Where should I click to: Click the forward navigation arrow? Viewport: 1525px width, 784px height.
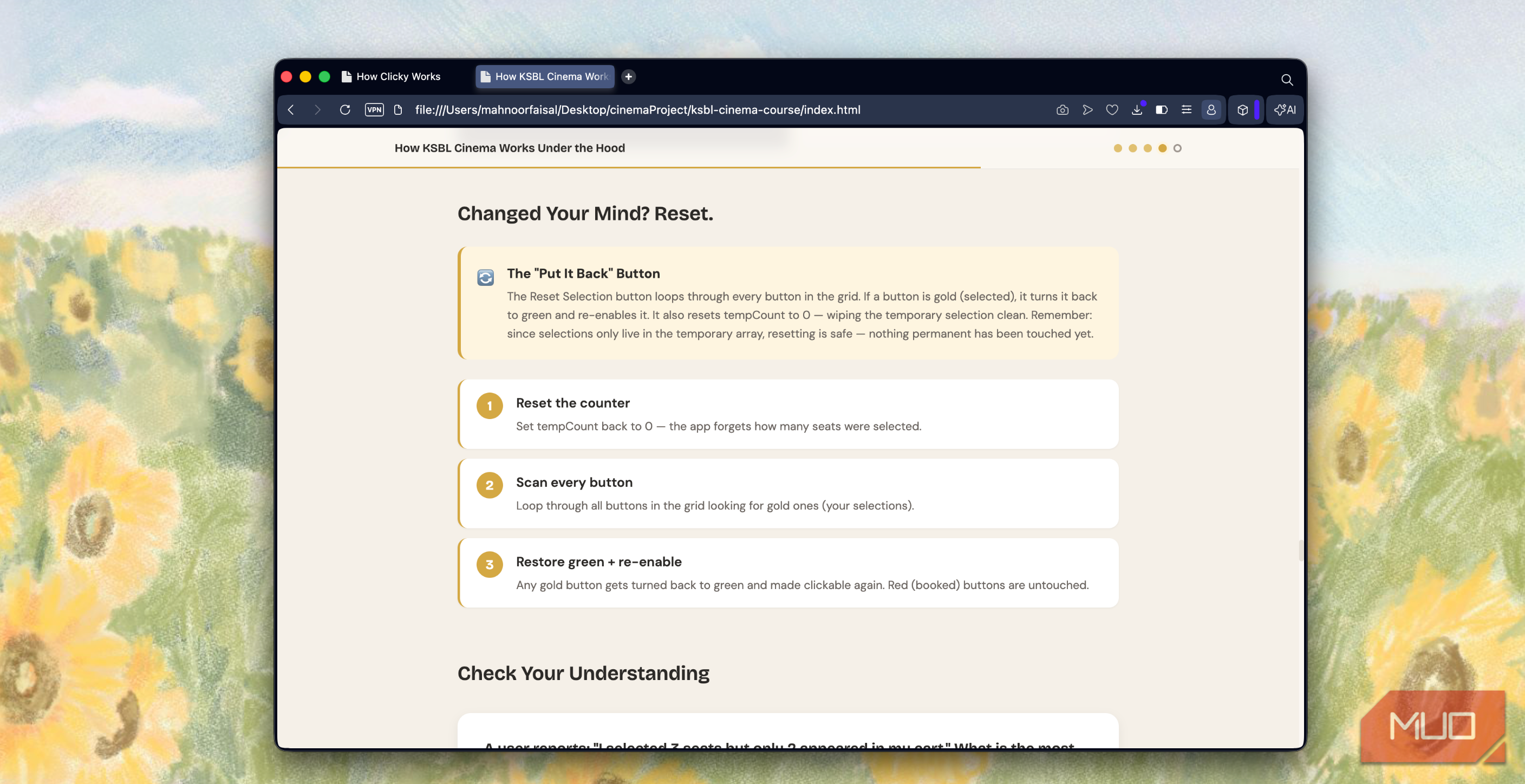[317, 110]
